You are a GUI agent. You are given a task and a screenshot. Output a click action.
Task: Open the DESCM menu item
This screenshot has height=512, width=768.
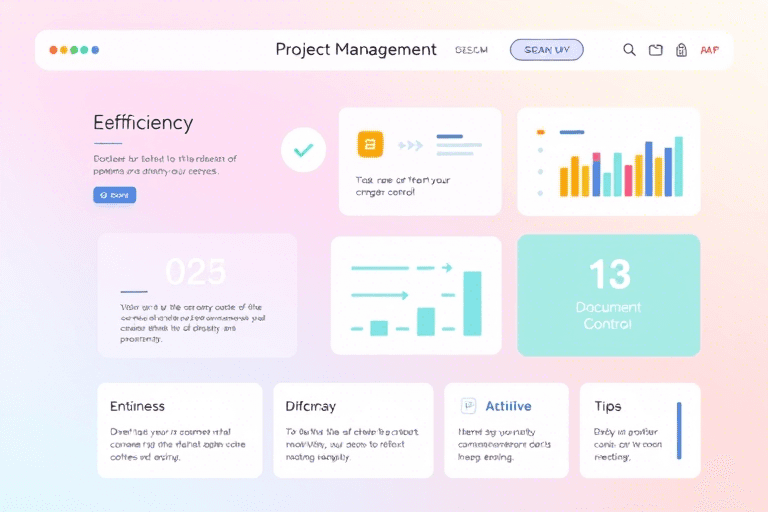coord(470,50)
